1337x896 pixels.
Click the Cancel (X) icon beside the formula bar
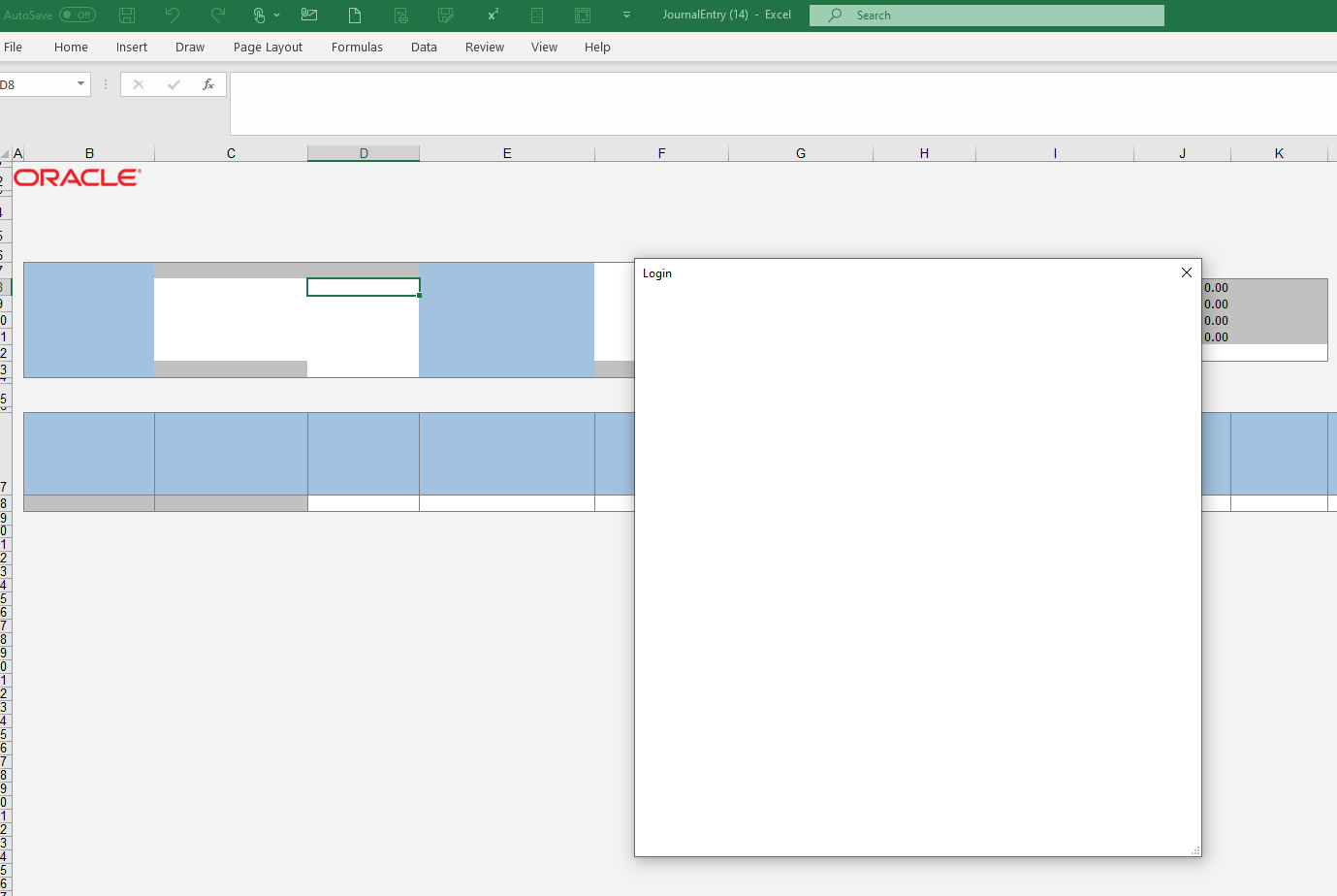click(139, 84)
